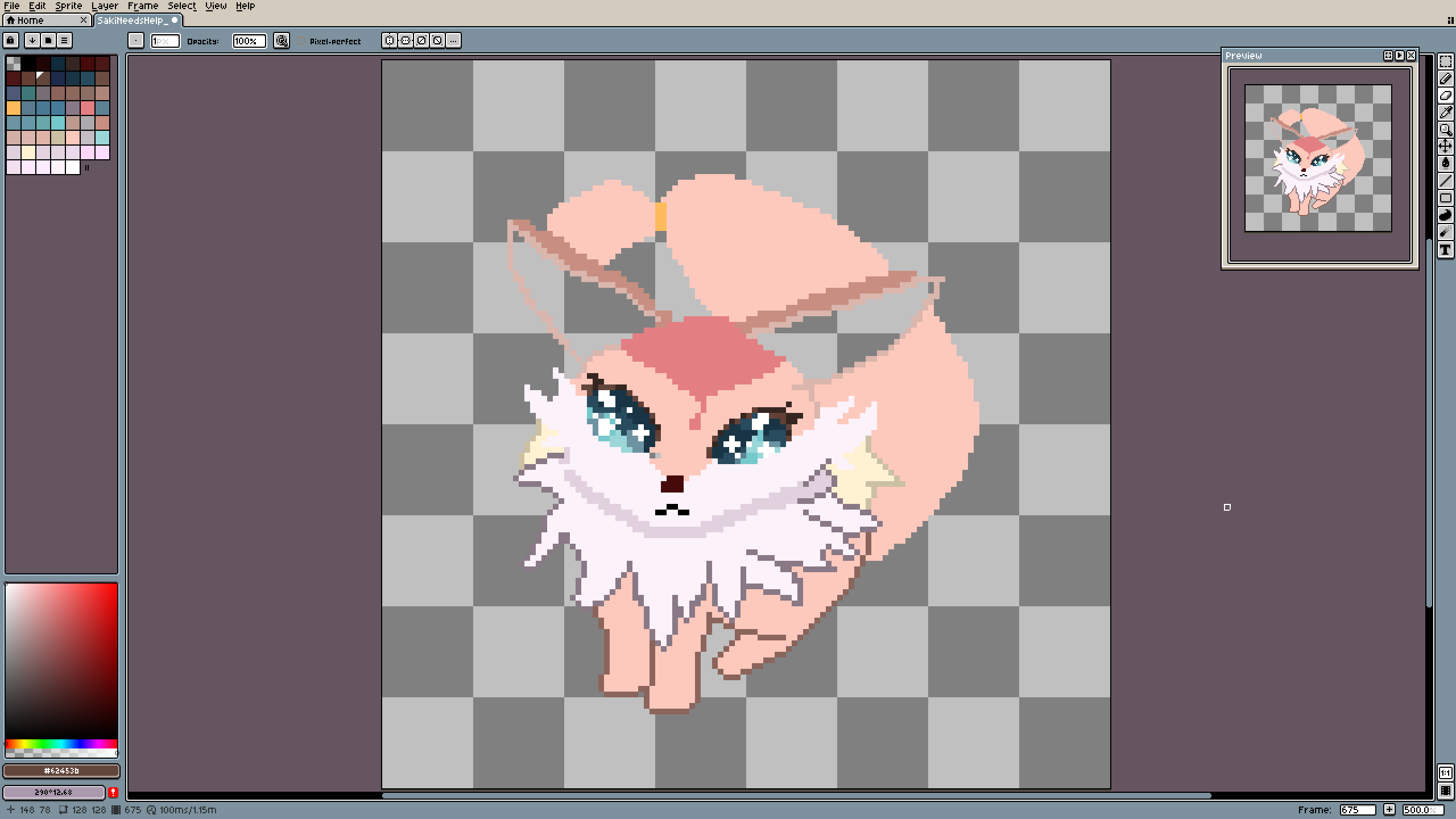Open the Edit menu
Screen dimensions: 1456x819
pyautogui.click(x=38, y=6)
